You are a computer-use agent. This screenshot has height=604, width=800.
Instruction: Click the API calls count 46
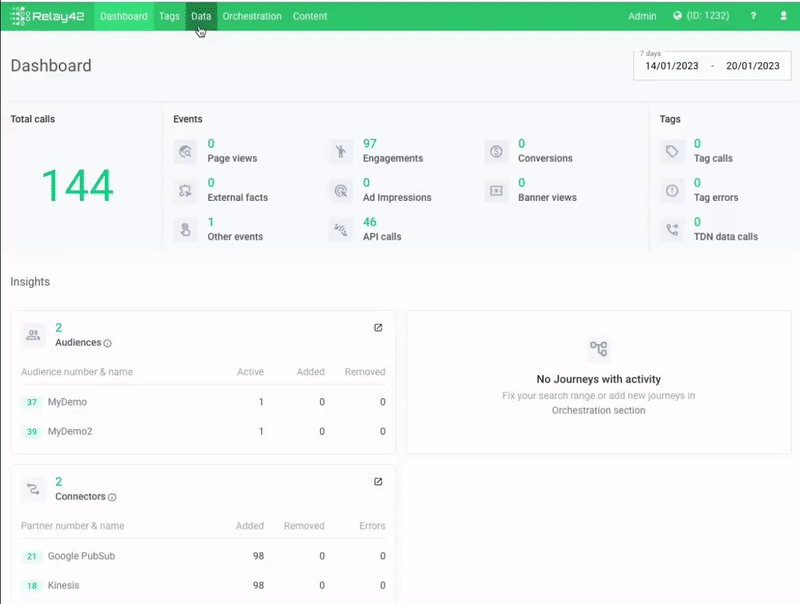point(370,222)
